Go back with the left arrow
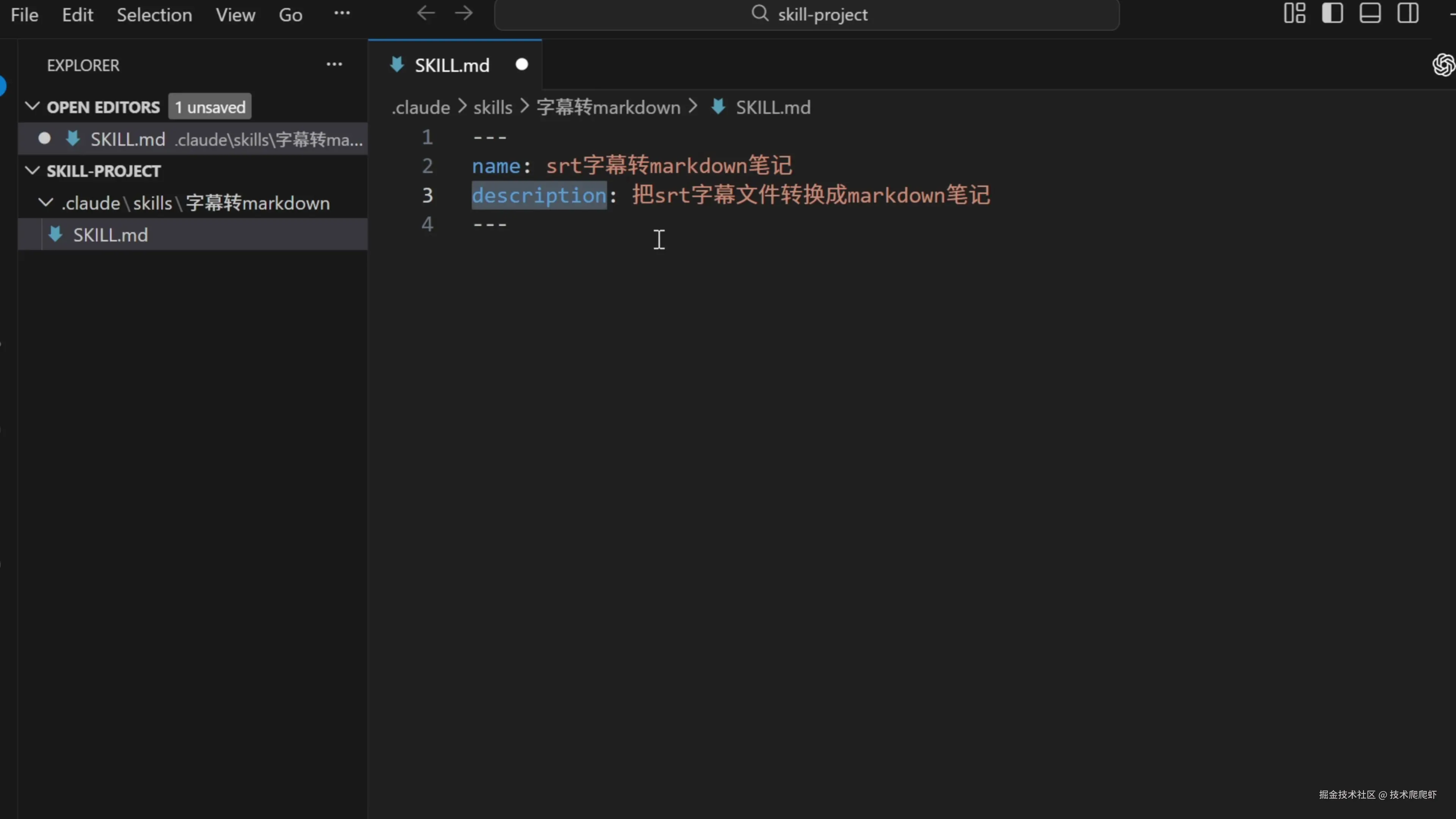The image size is (1456, 819). click(425, 14)
